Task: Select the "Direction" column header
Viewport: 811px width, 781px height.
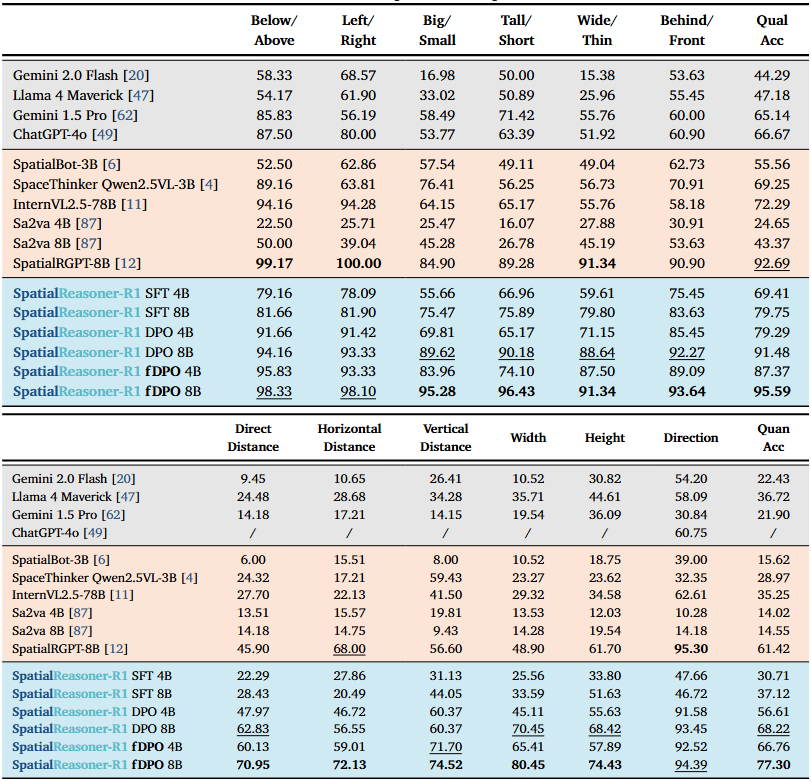Action: click(x=691, y=438)
